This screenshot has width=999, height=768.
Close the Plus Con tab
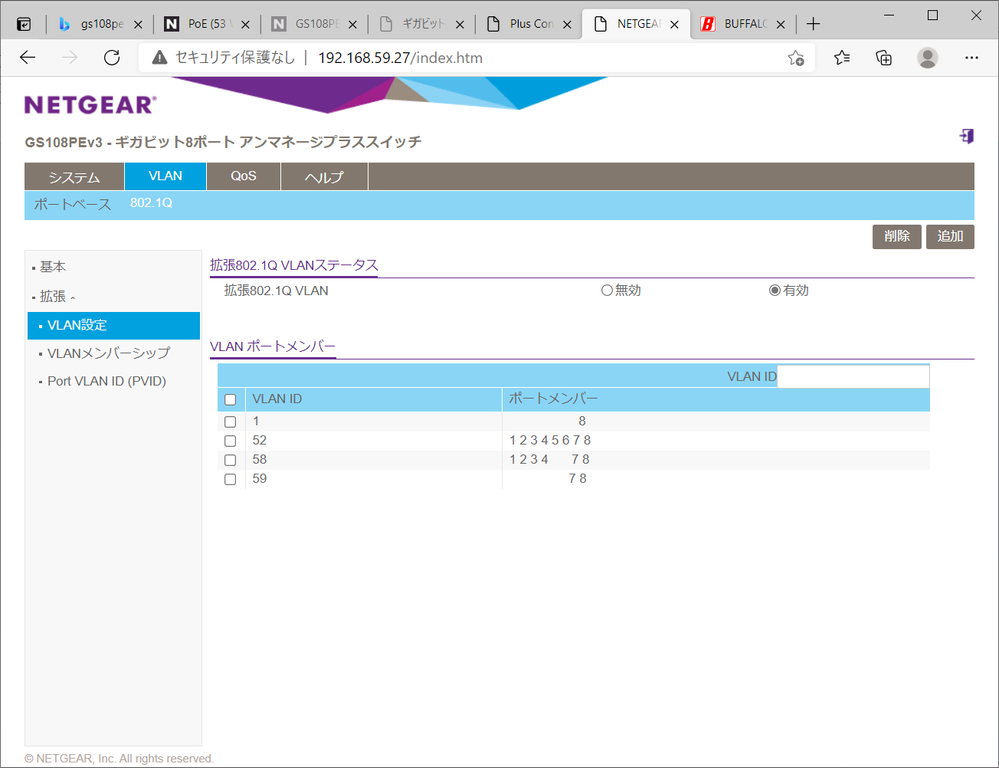567,25
